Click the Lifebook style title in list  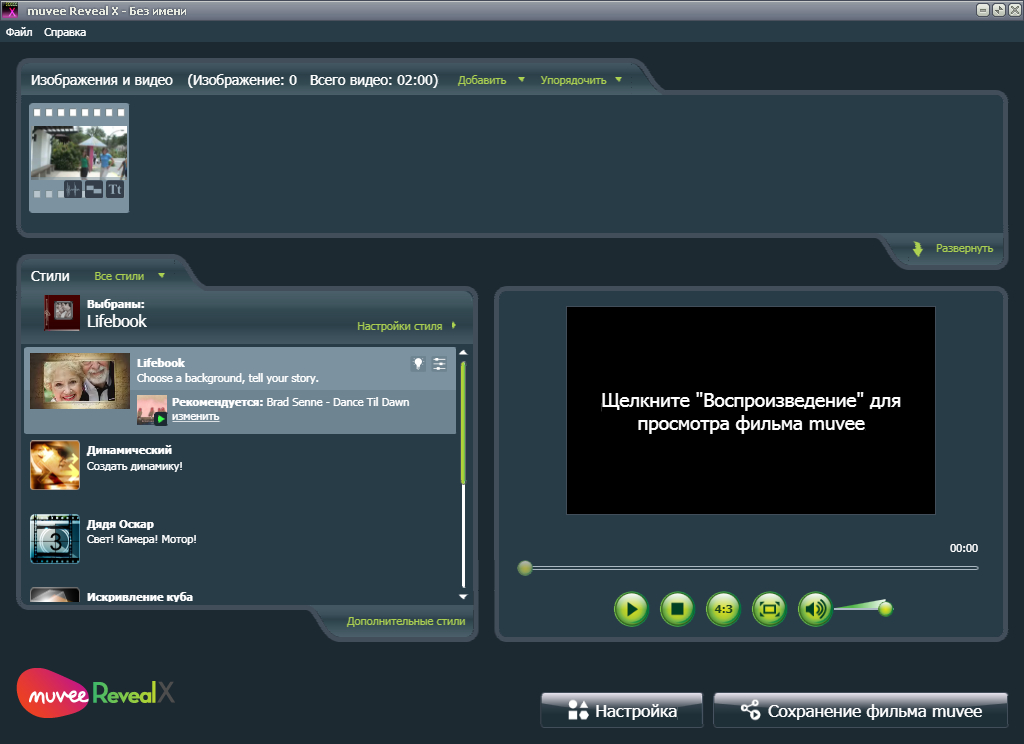(161, 363)
